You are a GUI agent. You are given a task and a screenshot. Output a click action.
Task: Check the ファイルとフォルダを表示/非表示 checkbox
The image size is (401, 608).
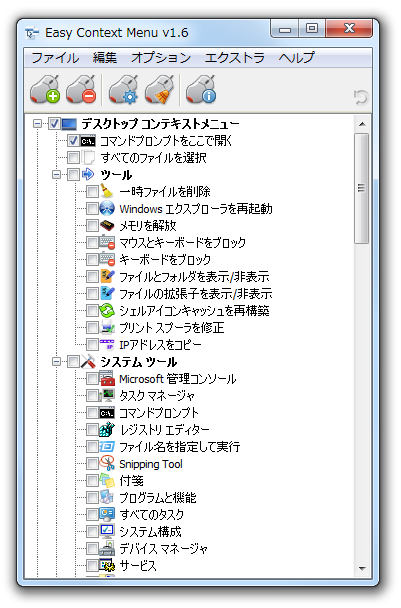92,276
